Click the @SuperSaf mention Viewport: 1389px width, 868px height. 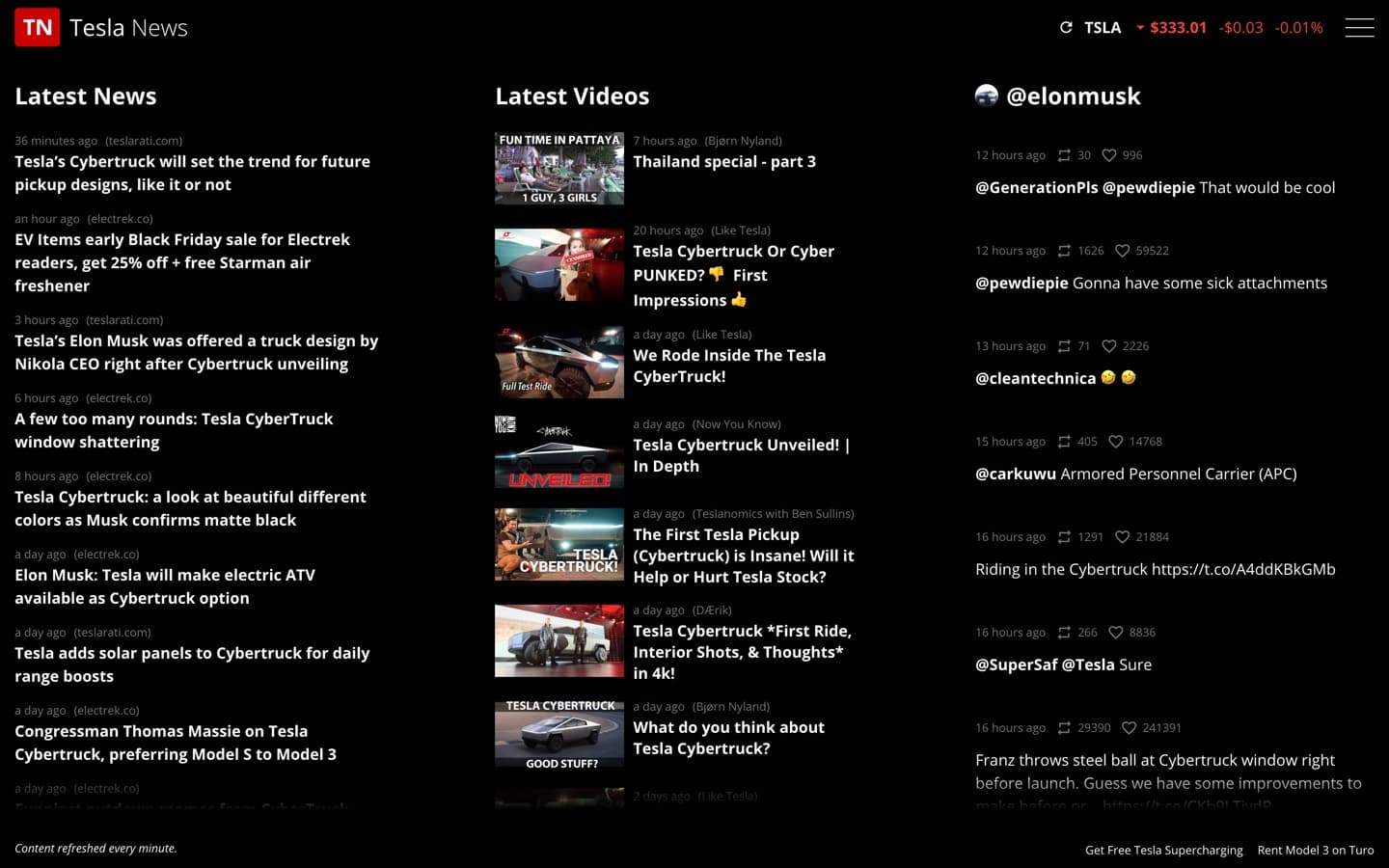click(1017, 665)
